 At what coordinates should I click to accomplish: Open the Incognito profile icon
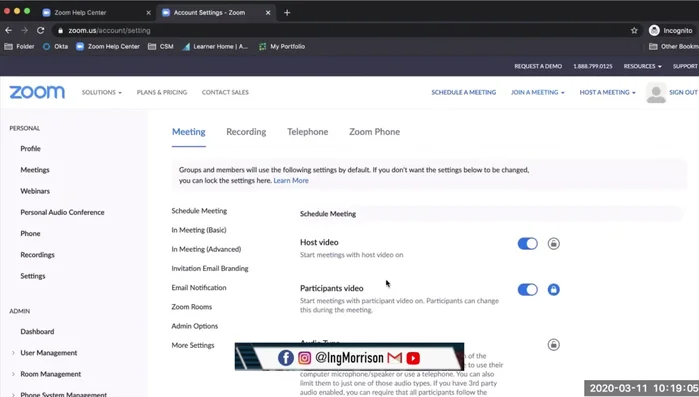pos(654,30)
